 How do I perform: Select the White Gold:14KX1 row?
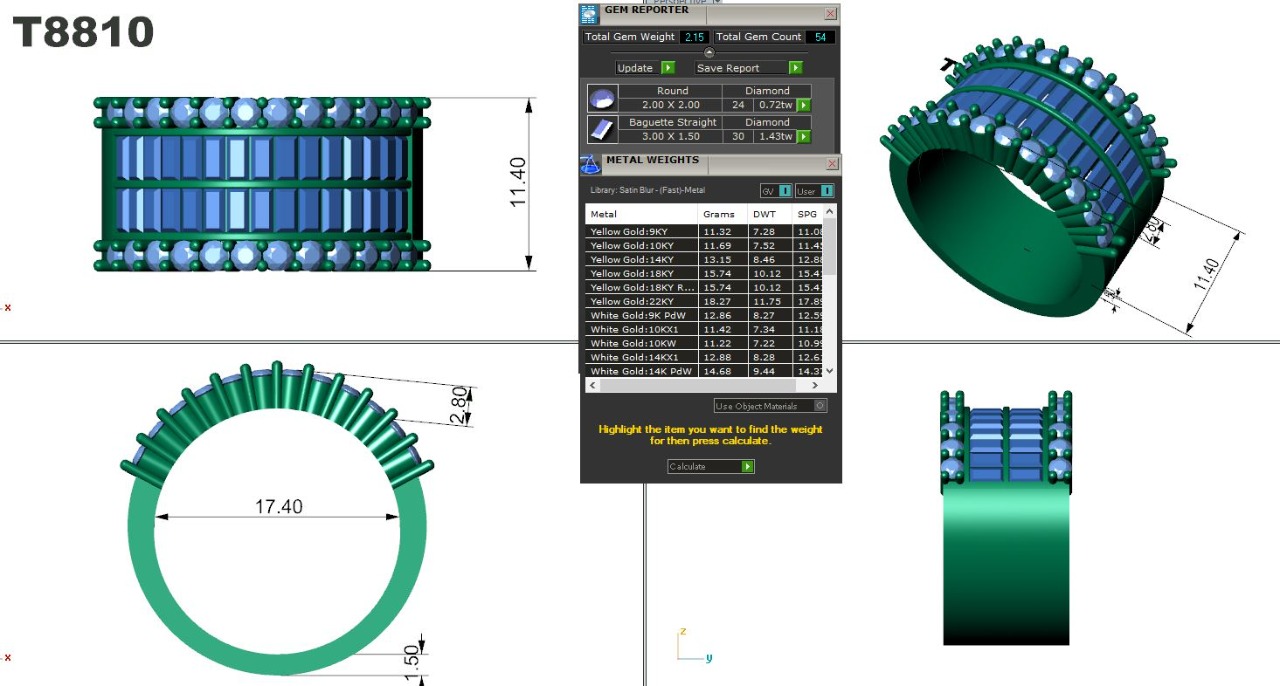click(x=704, y=358)
